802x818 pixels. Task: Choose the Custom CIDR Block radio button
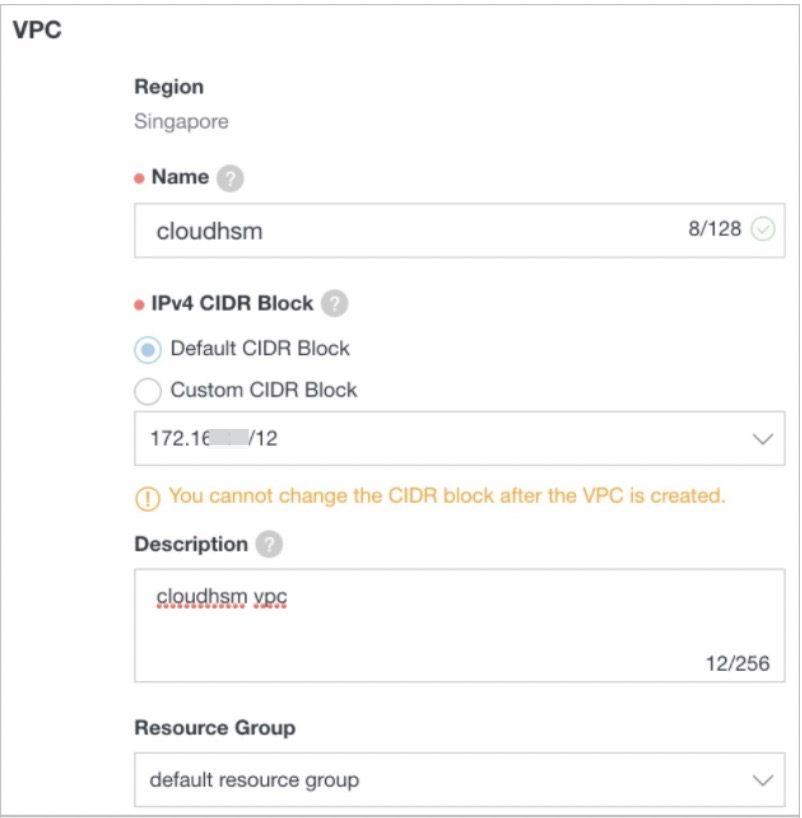(148, 391)
